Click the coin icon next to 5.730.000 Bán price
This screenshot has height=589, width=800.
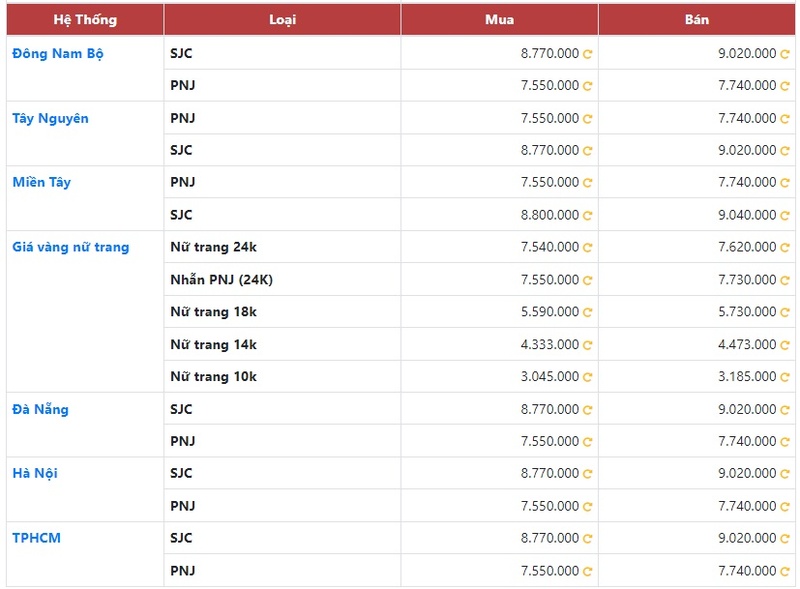tap(785, 312)
